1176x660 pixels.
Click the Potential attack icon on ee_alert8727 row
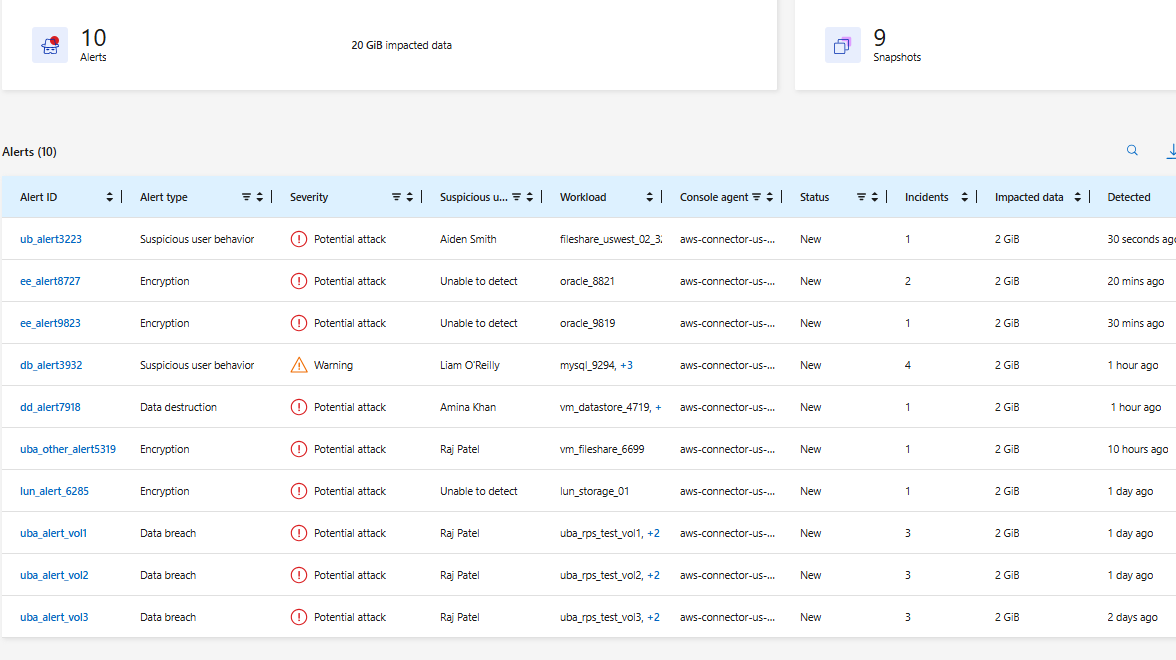point(299,281)
